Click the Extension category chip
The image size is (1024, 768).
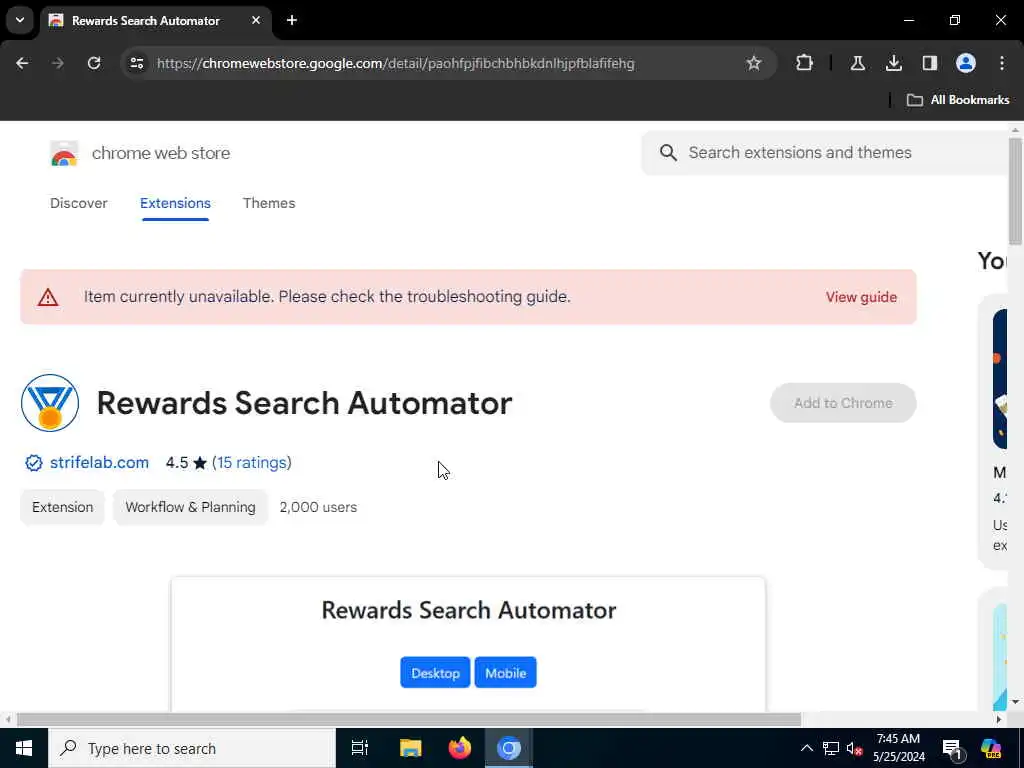tap(63, 507)
